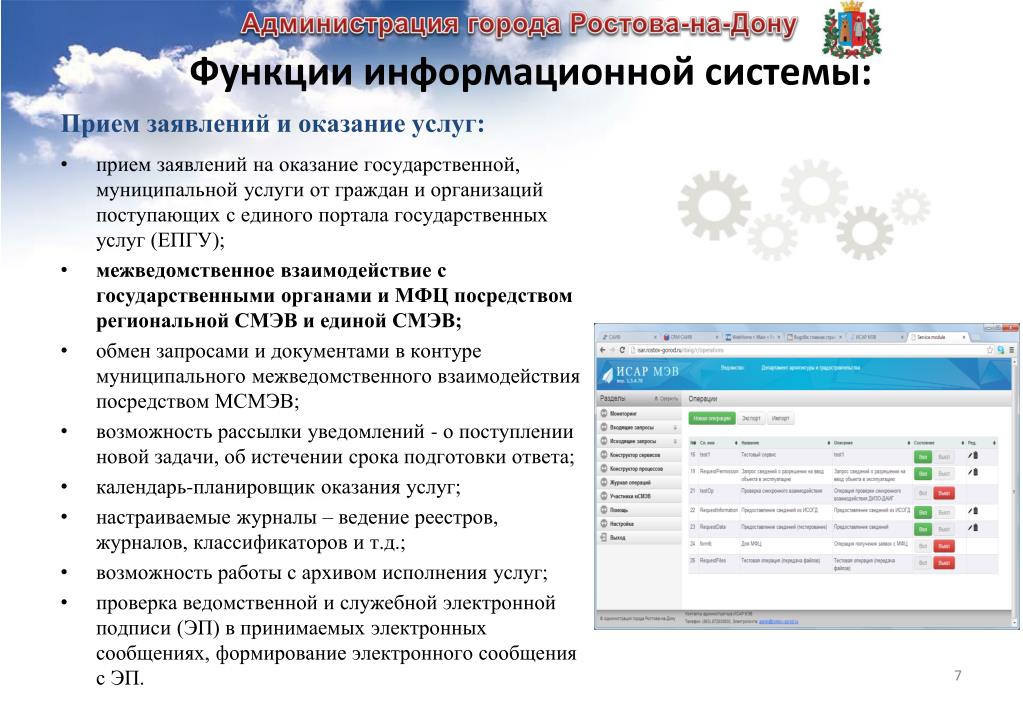Edit the RequestPermission row with the pencil
1023x708 pixels.
click(970, 472)
